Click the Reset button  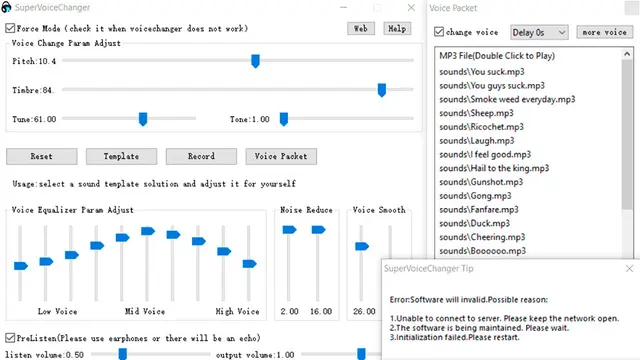click(x=42, y=156)
